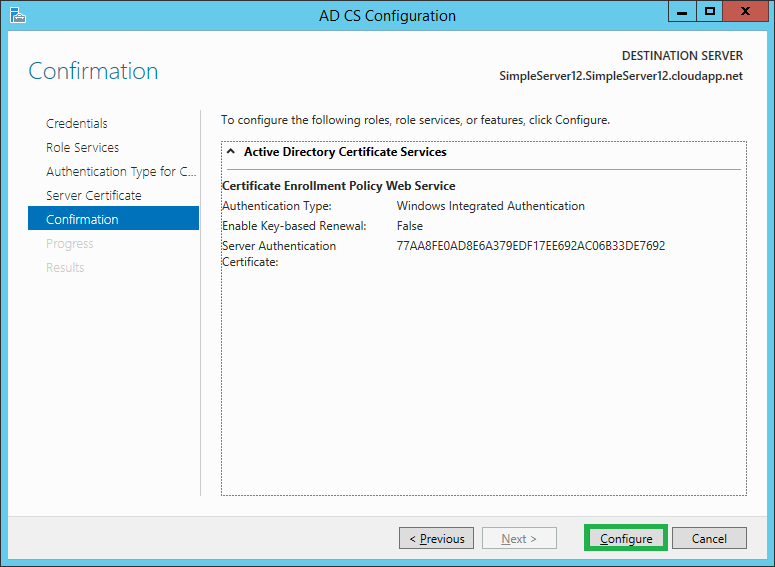The width and height of the screenshot is (775, 567).
Task: Select the Authentication Type step in sidebar
Action: [x=120, y=172]
